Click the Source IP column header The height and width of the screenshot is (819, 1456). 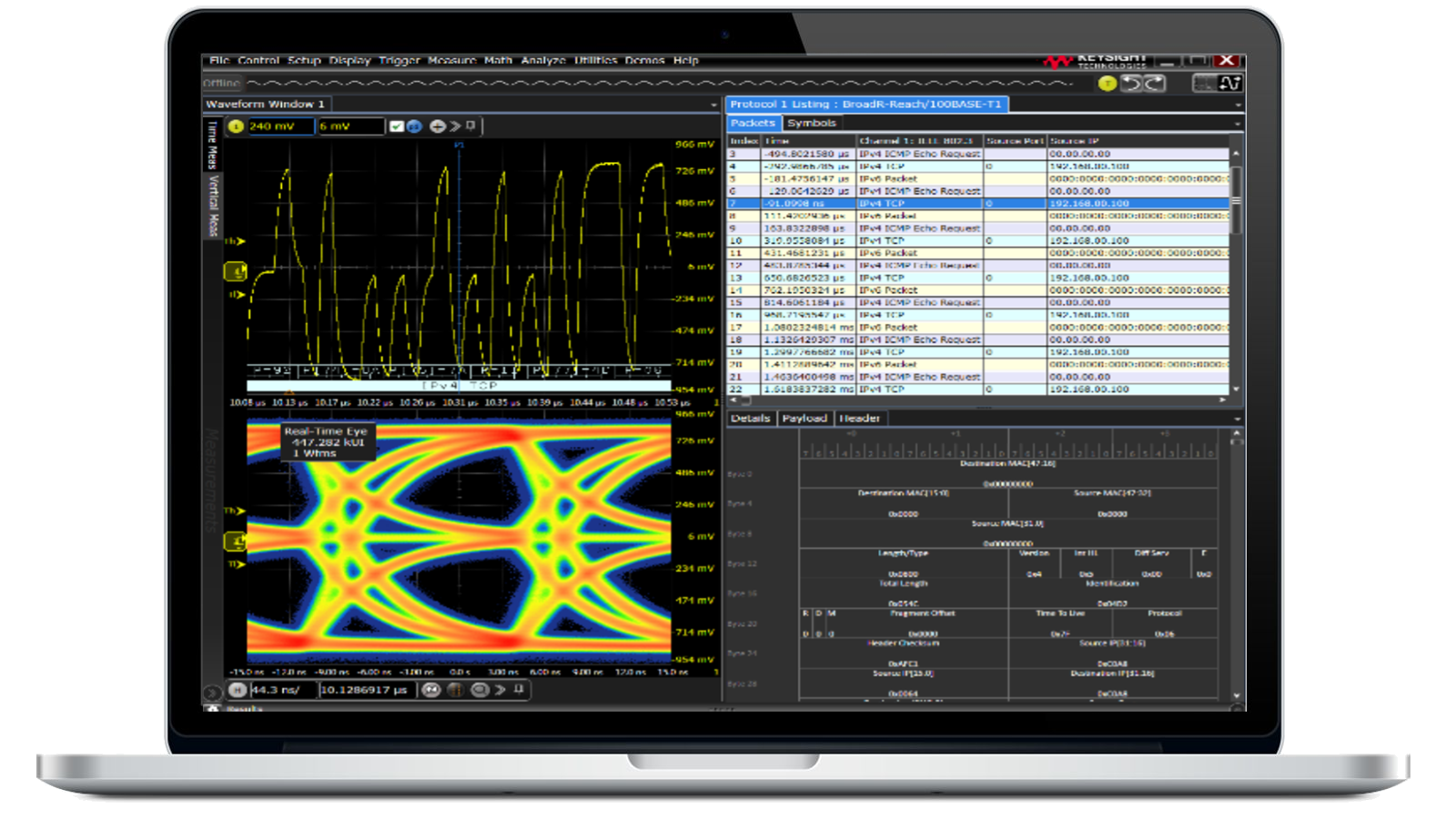[1138, 141]
